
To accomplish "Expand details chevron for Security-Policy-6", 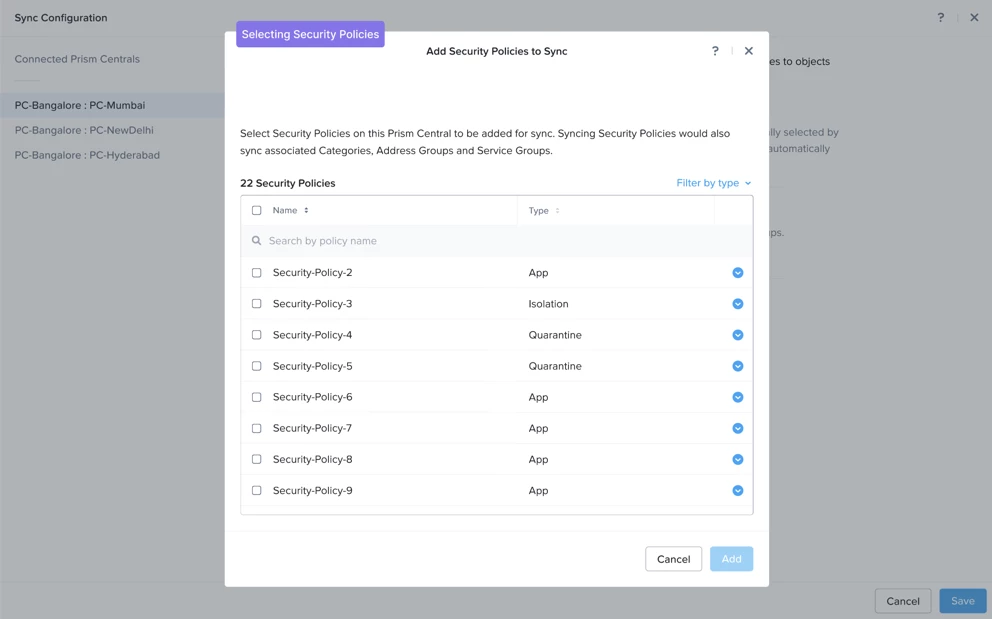I will point(738,397).
